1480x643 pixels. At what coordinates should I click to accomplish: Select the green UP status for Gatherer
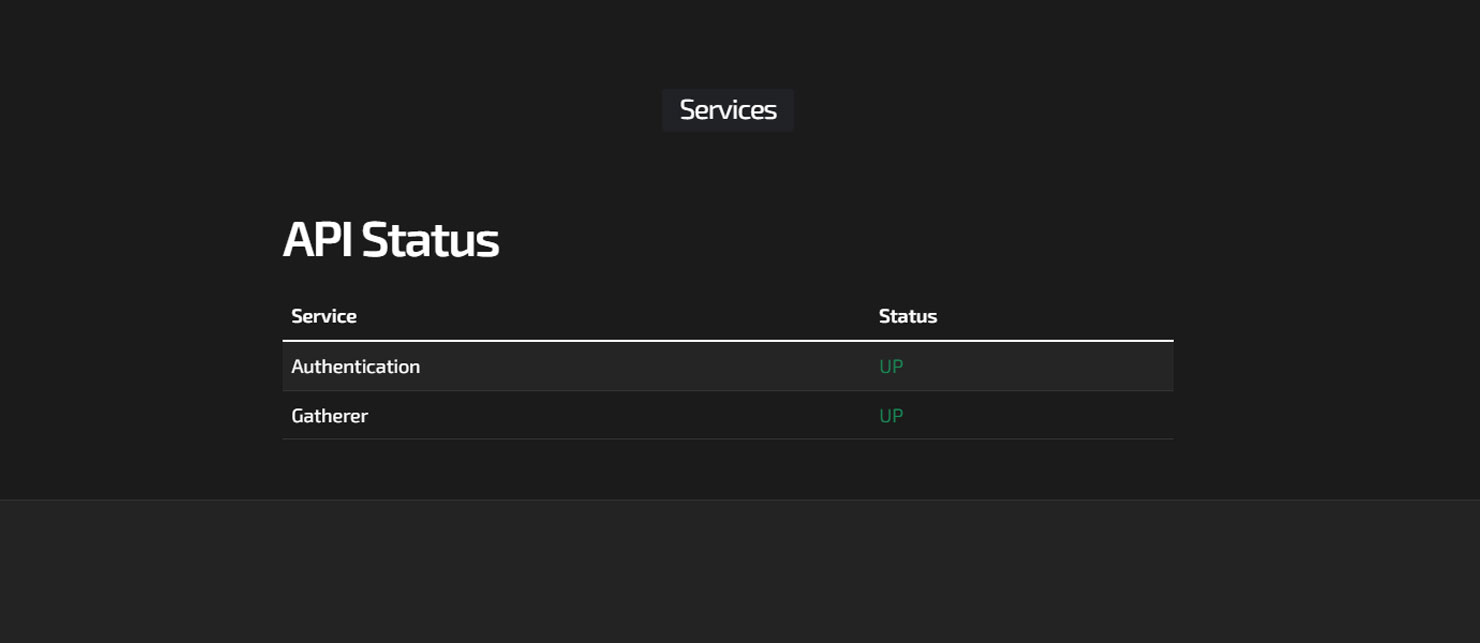[x=891, y=415]
